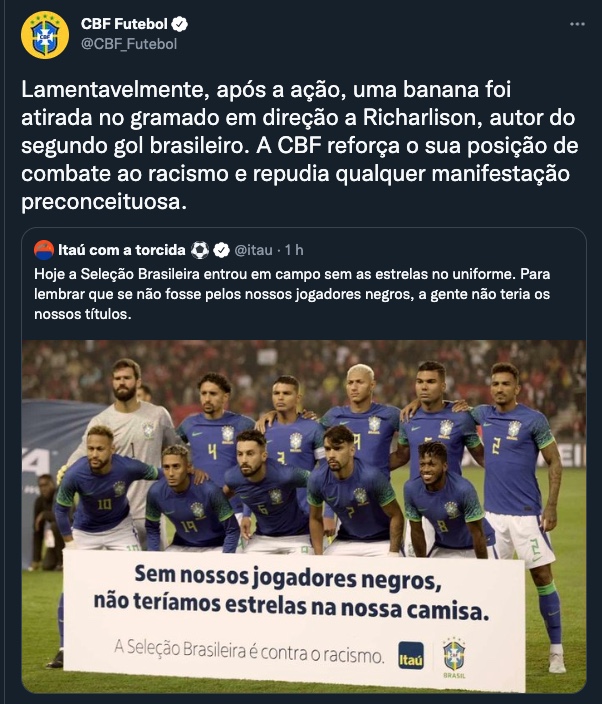Click the Itaú verified checkmark badge
The height and width of the screenshot is (704, 602).
pos(221,250)
